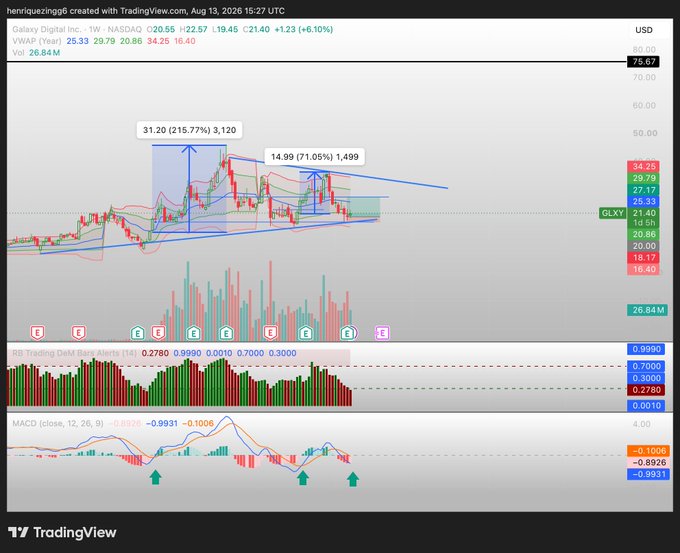Click the +1.23 (+6.10%) change value

pos(304,29)
